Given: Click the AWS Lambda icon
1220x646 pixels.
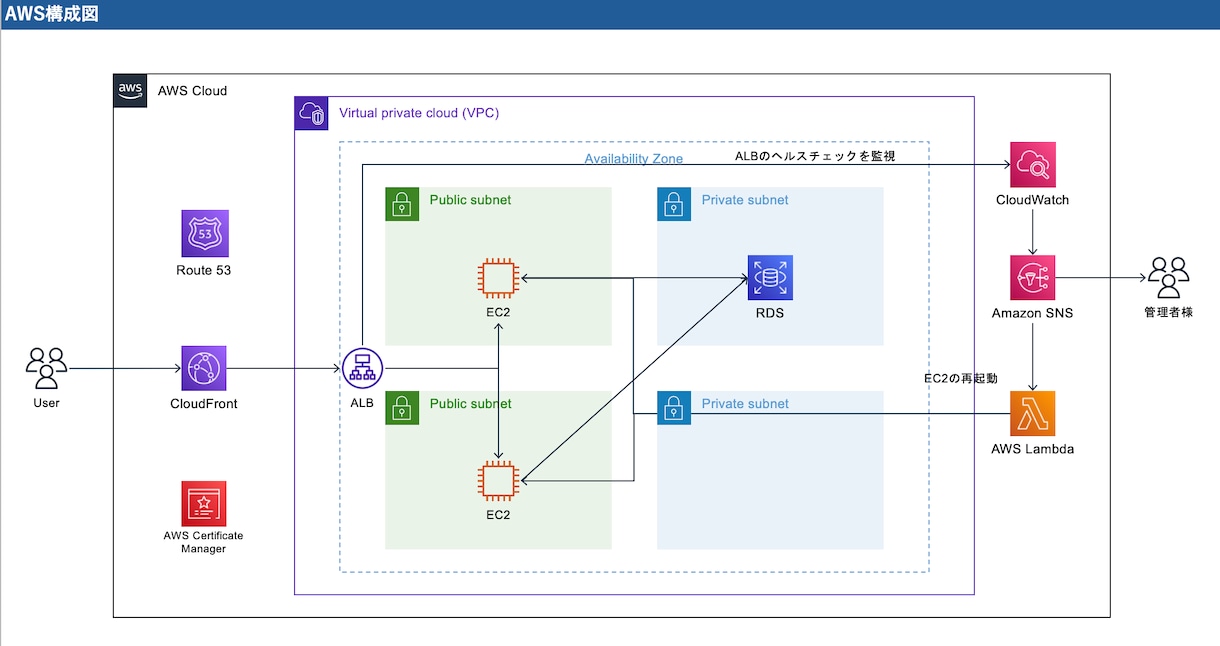Looking at the screenshot, I should 1033,414.
